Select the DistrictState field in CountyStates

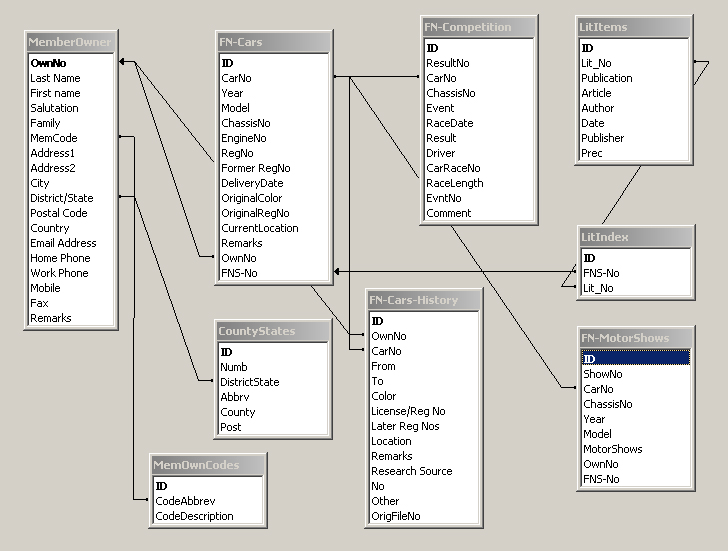tap(250, 382)
